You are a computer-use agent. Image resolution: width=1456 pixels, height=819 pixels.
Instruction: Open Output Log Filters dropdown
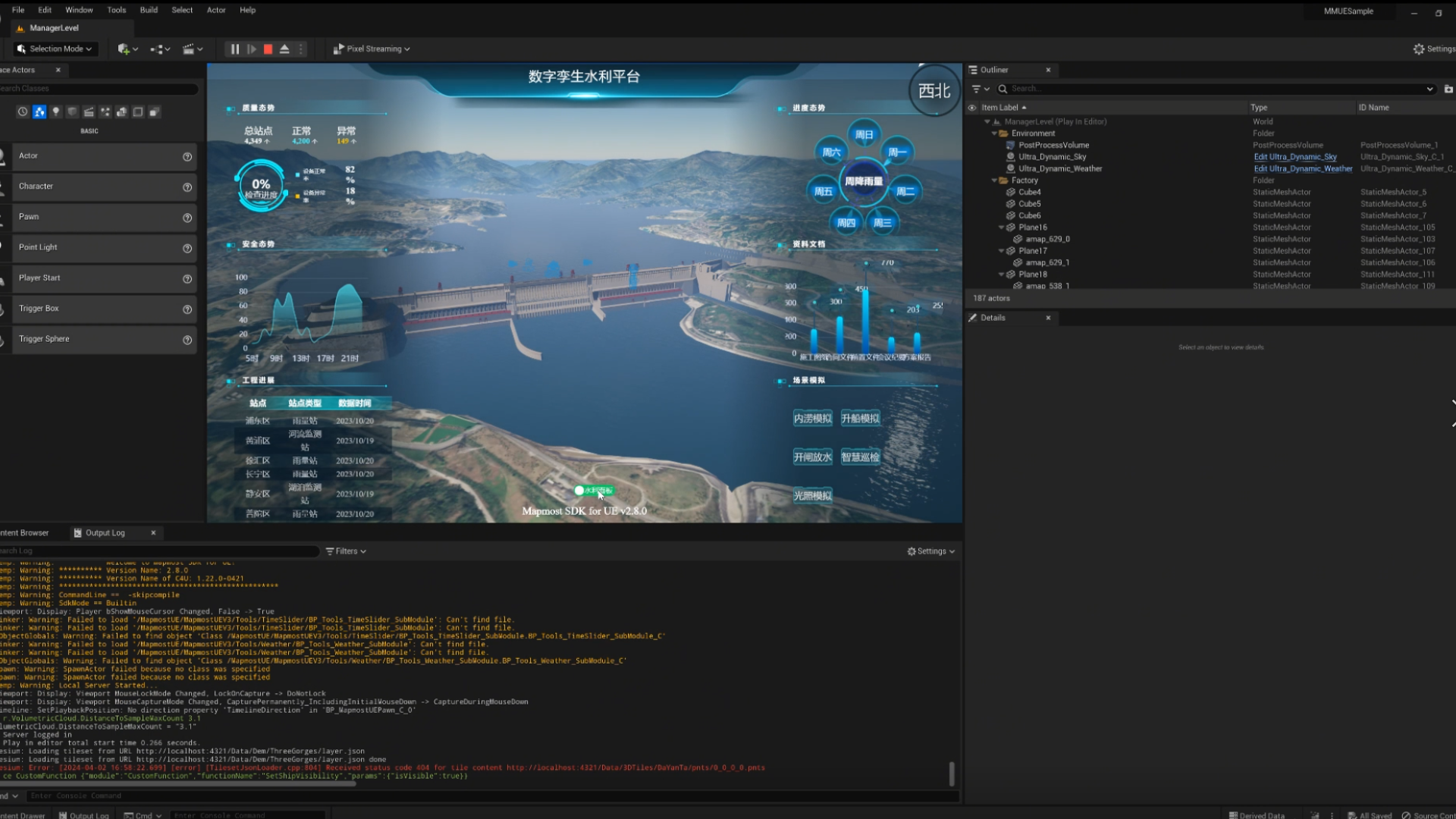pyautogui.click(x=346, y=551)
